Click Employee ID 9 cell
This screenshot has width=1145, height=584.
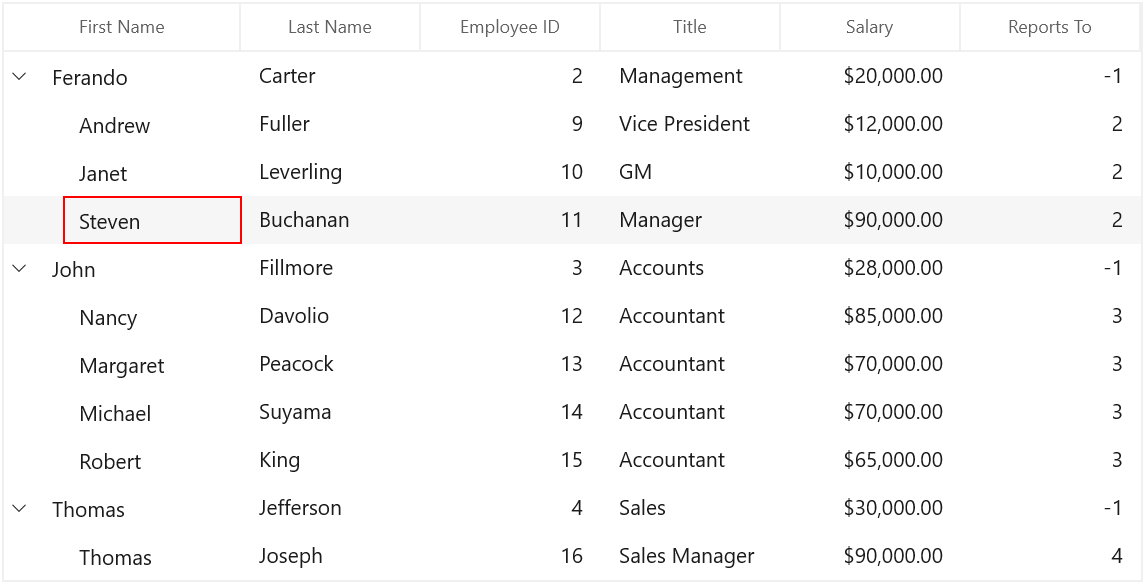[x=510, y=123]
